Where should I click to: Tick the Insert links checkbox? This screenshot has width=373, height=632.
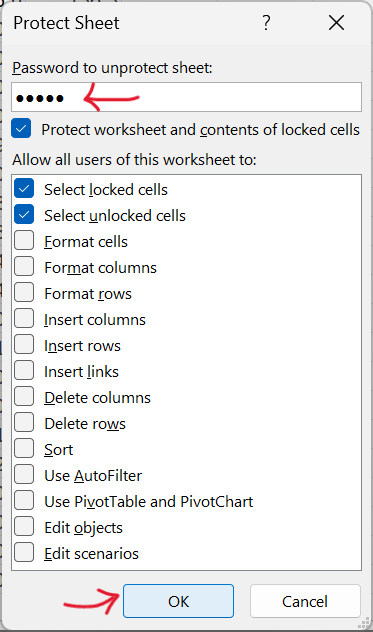click(x=24, y=371)
